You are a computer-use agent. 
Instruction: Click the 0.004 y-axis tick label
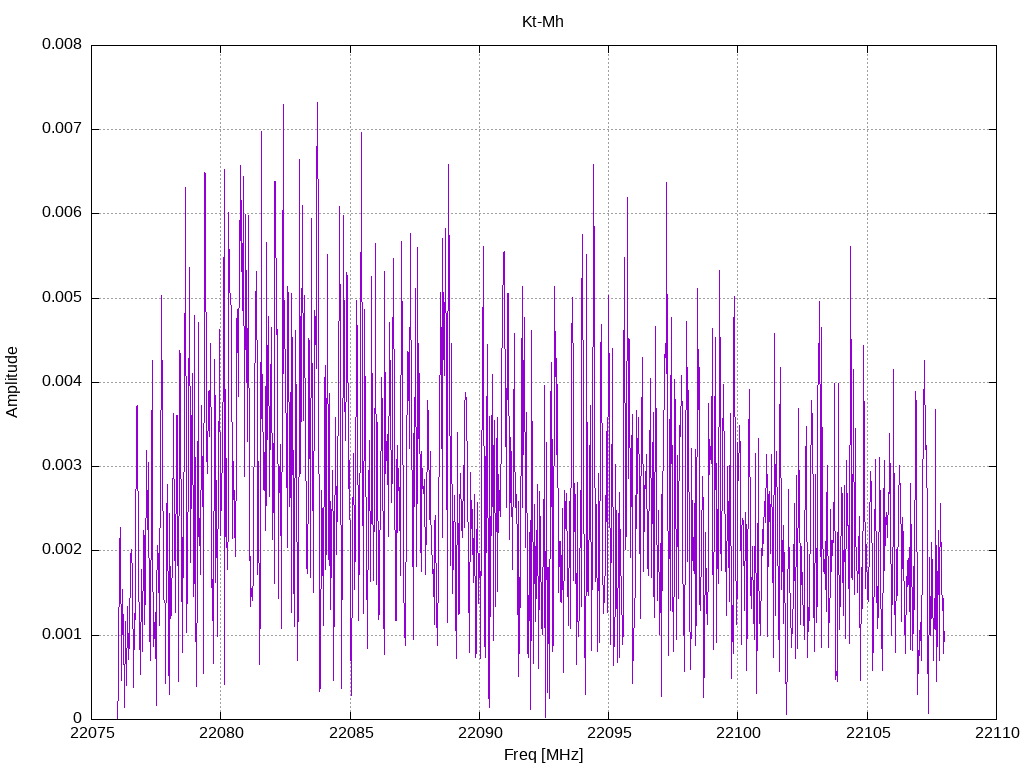click(62, 381)
